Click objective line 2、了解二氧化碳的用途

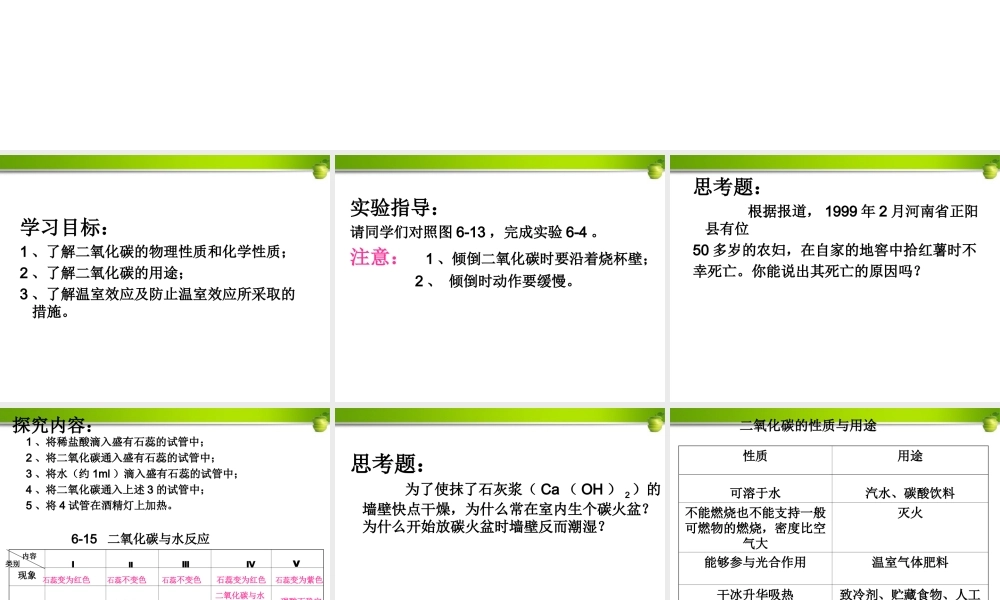coord(102,273)
